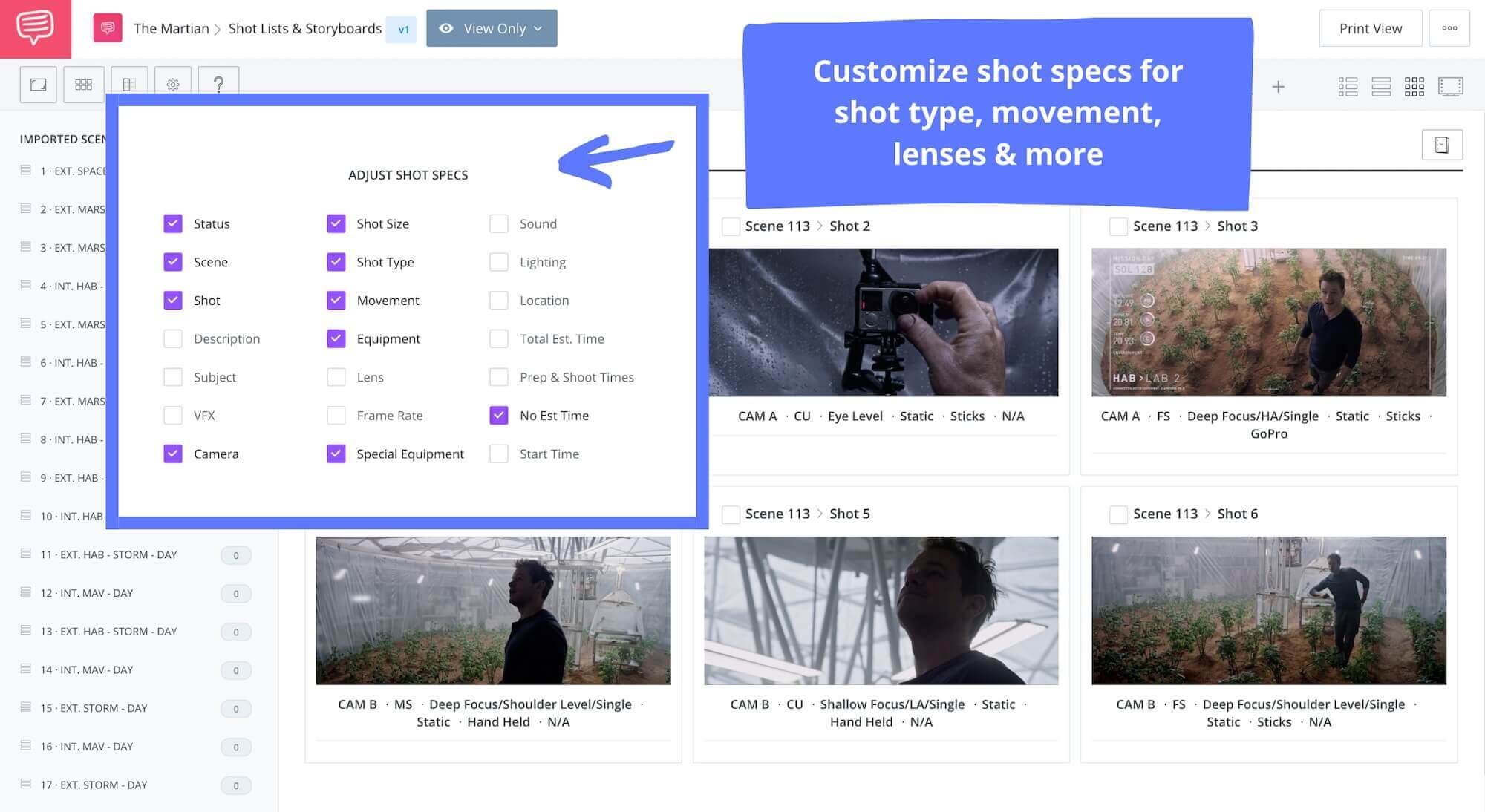Uncheck the Status spec checkbox

173,223
